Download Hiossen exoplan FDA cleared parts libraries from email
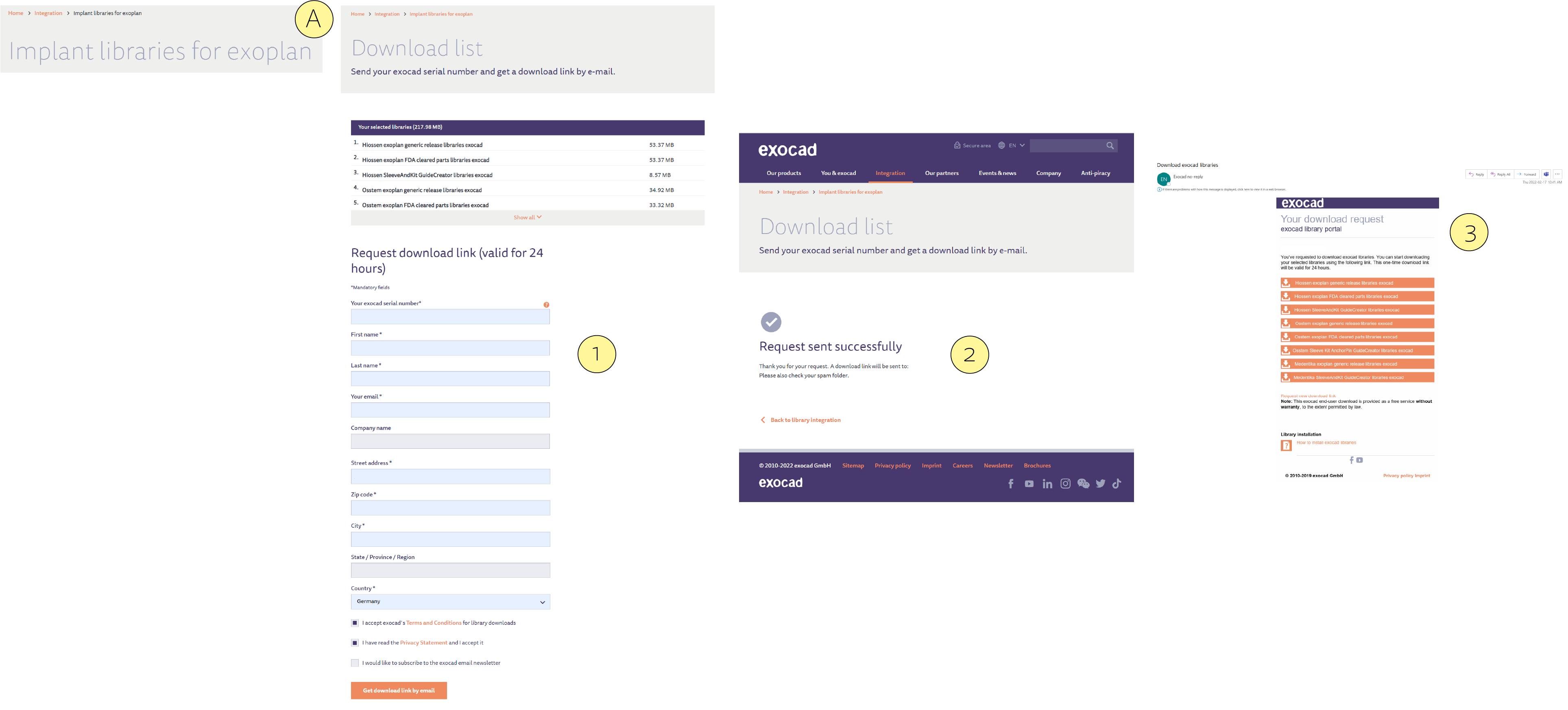 [1357, 297]
